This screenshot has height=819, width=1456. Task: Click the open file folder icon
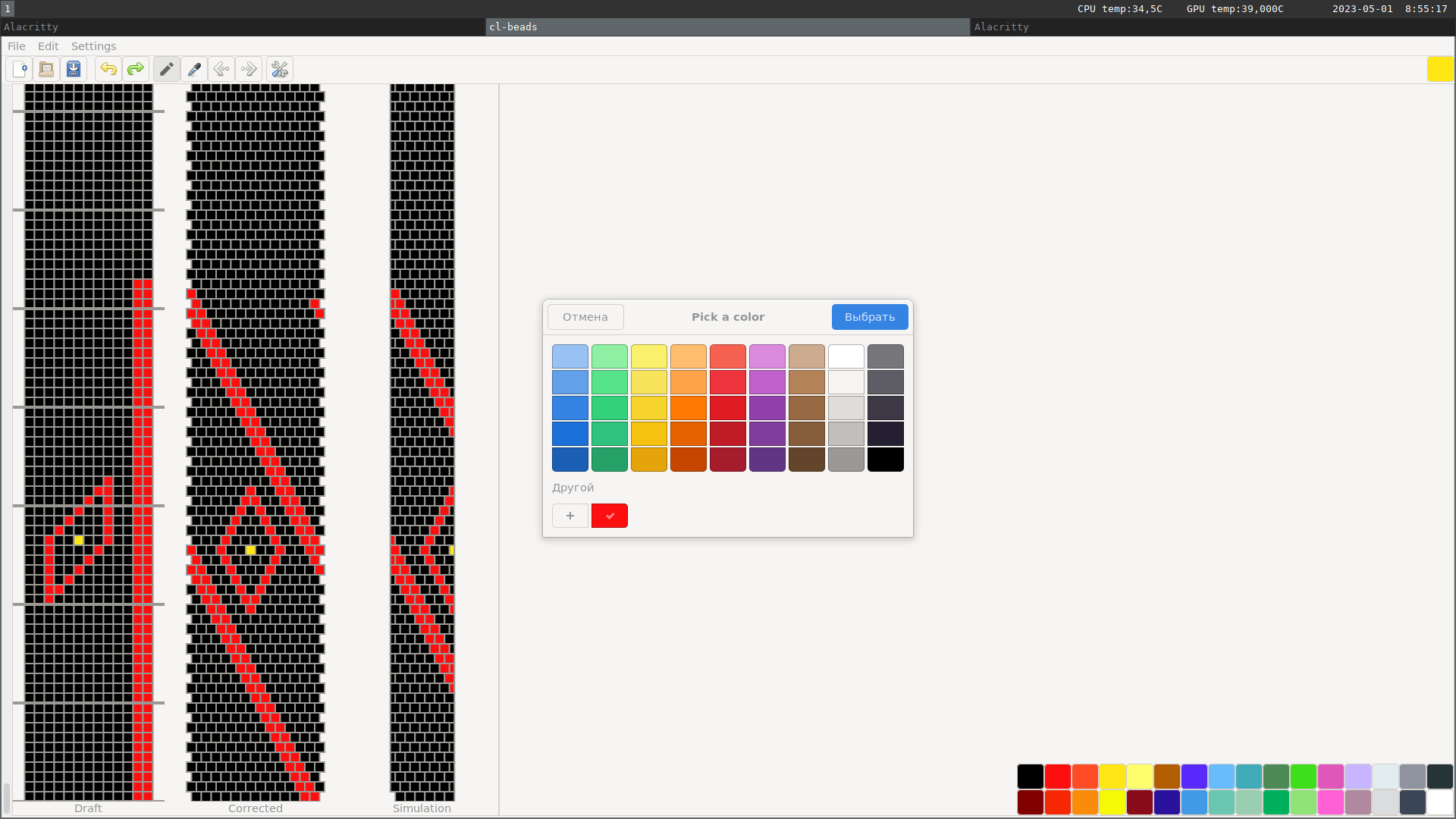coord(46,69)
